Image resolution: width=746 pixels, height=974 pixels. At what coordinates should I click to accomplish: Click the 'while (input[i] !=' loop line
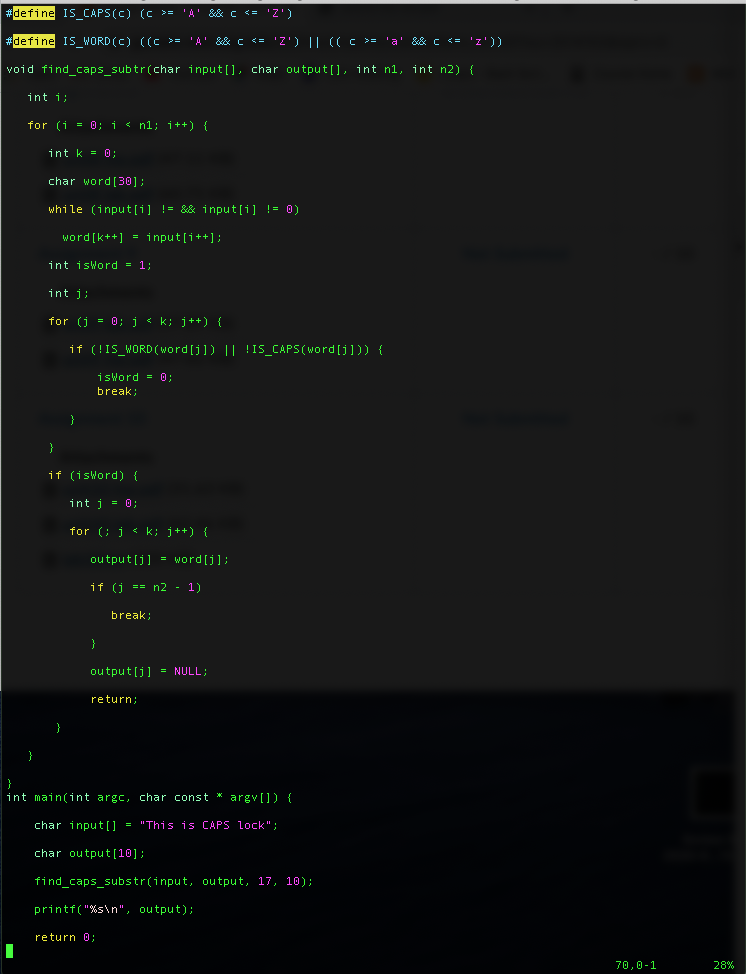(x=174, y=209)
